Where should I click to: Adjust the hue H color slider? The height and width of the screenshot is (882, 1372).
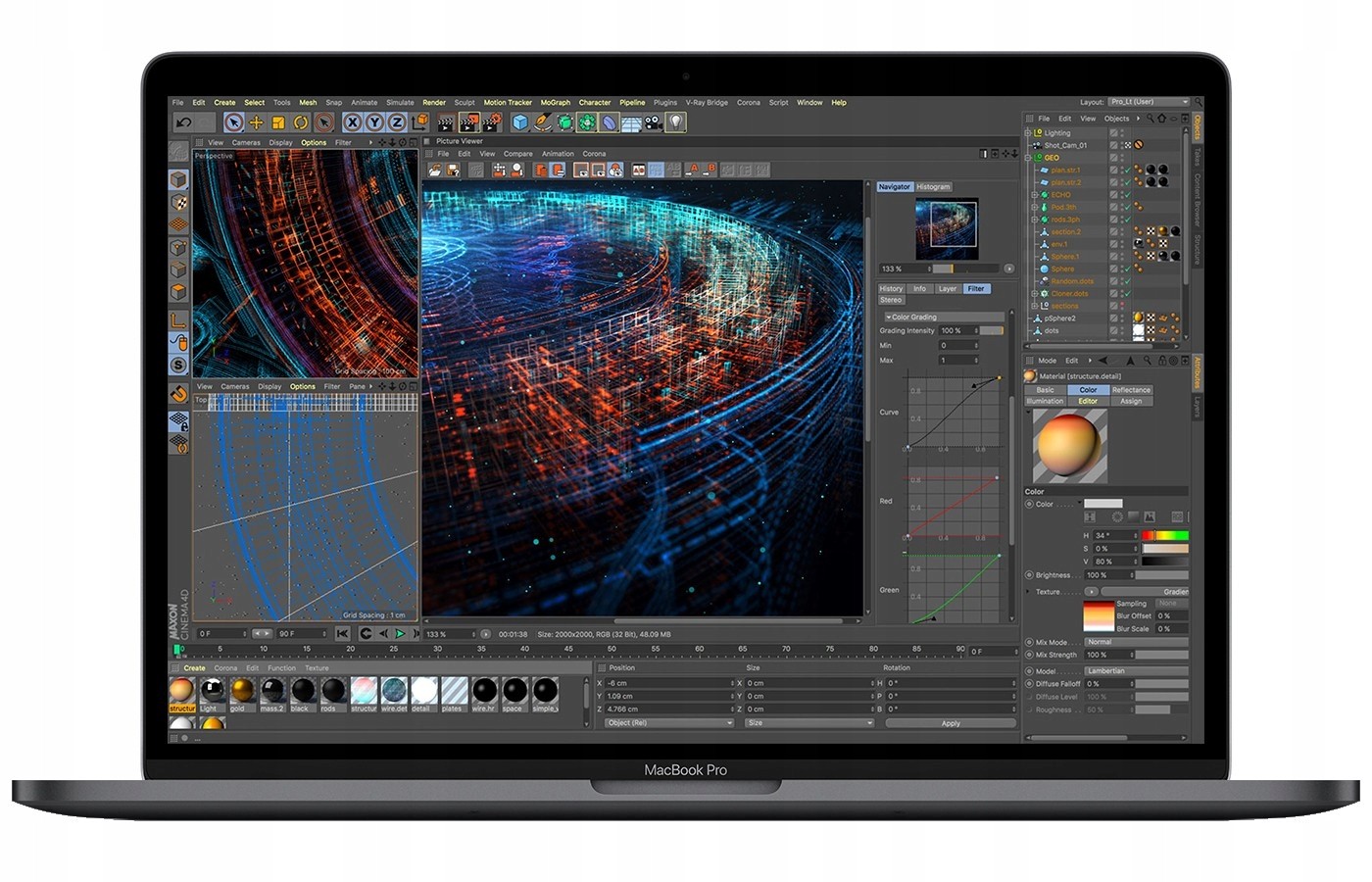coord(1165,535)
